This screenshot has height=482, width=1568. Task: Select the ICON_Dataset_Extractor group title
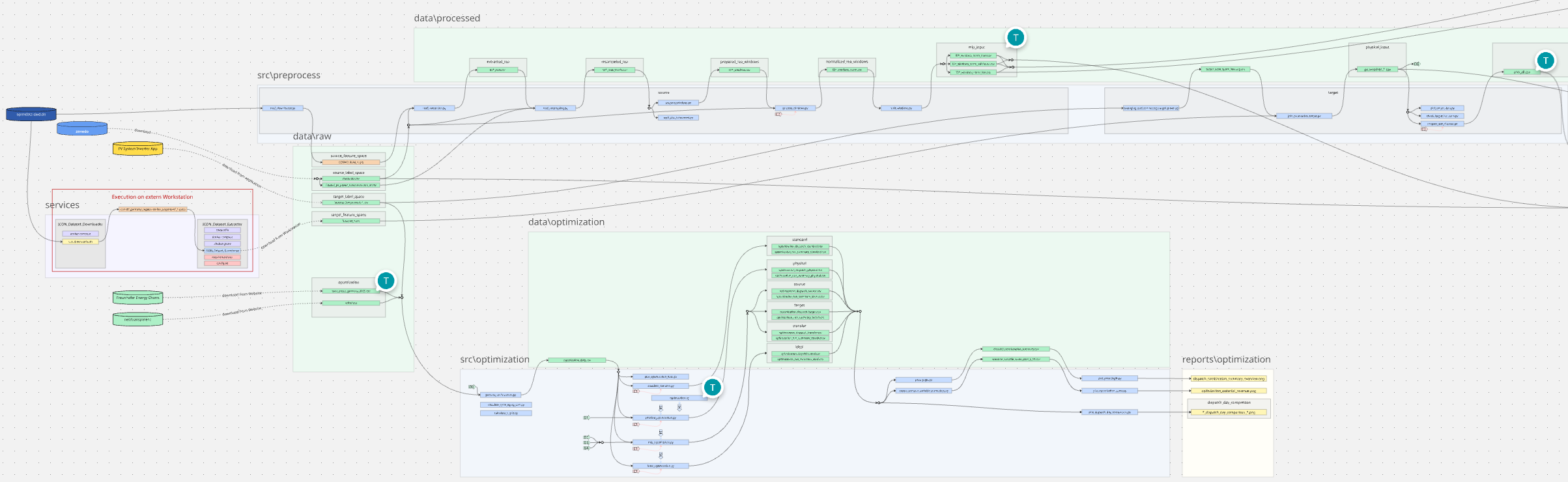222,224
